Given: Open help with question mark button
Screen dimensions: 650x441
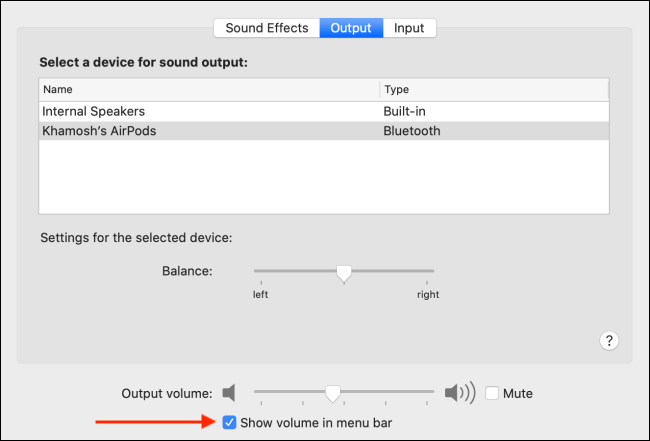Looking at the screenshot, I should [x=609, y=341].
